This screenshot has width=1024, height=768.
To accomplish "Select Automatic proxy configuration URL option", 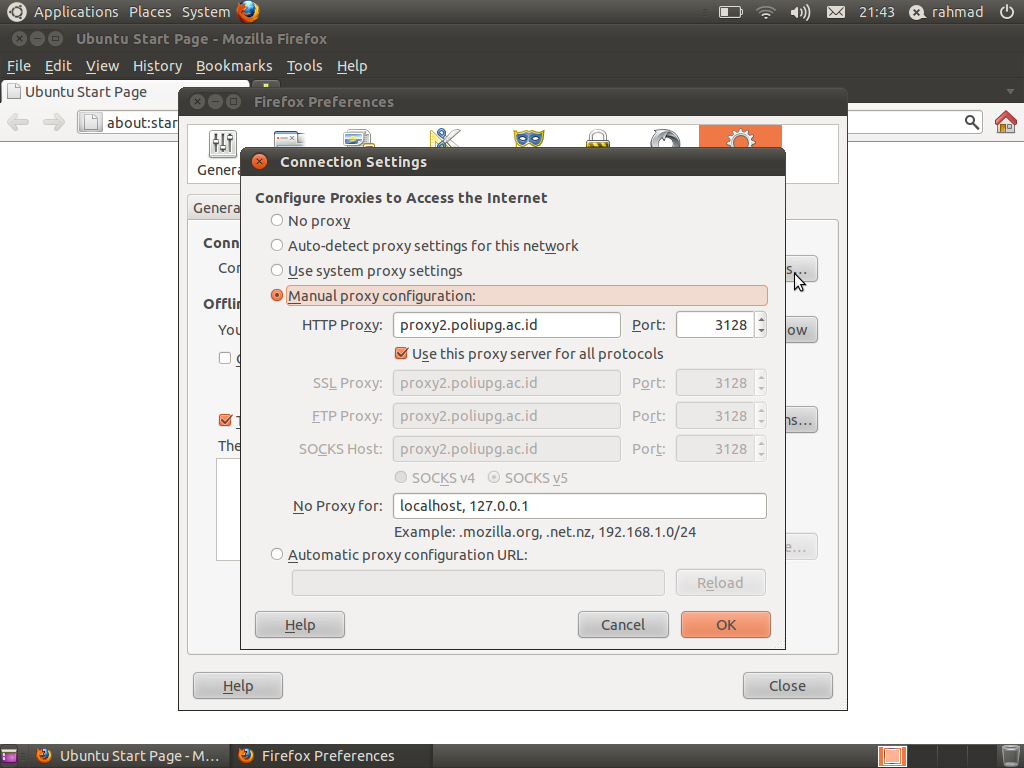I will [277, 554].
